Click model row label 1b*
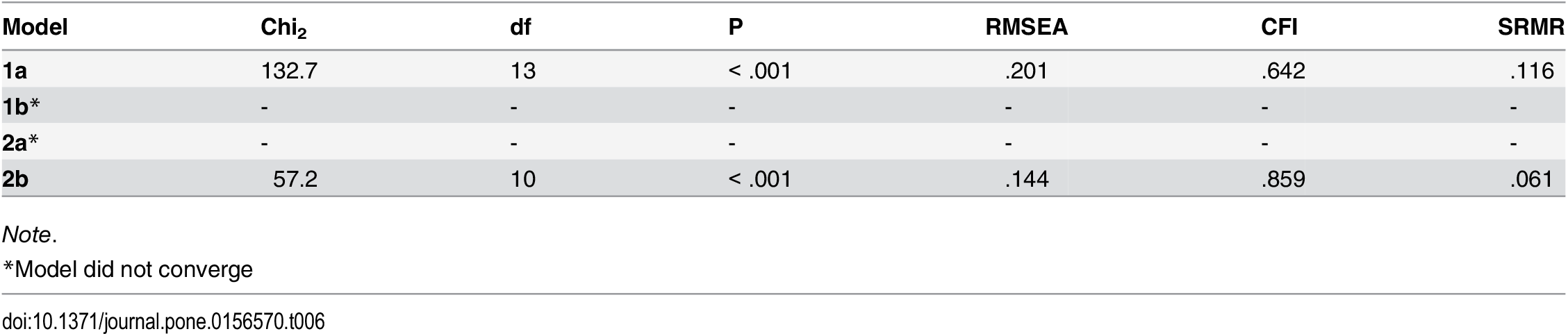This screenshot has height=336, width=1568. tap(21, 107)
